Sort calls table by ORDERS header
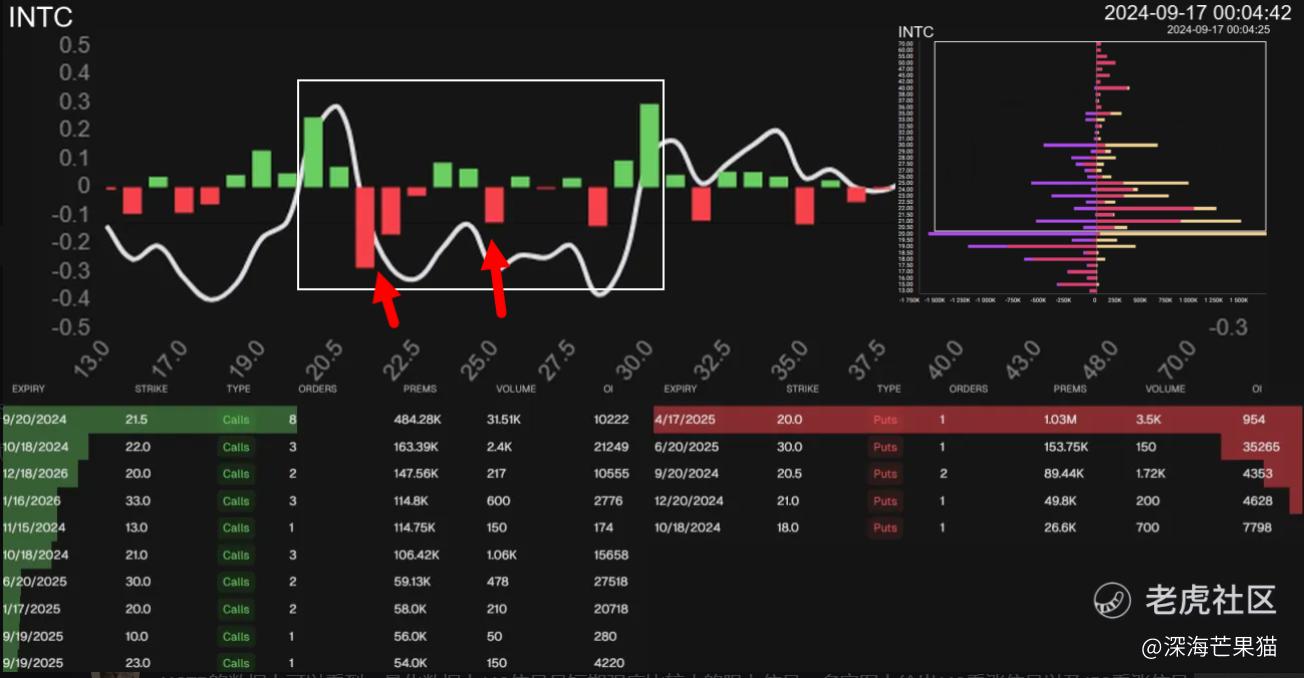 pyautogui.click(x=318, y=389)
